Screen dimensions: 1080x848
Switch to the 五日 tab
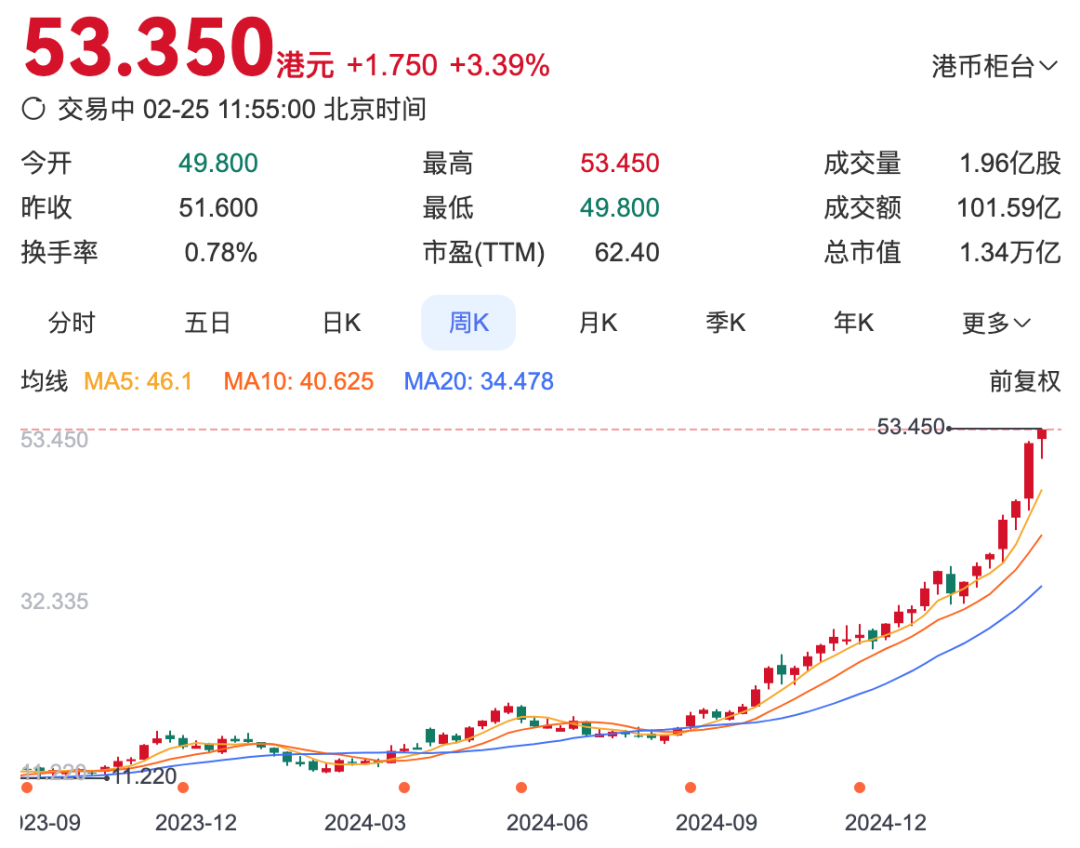(207, 322)
